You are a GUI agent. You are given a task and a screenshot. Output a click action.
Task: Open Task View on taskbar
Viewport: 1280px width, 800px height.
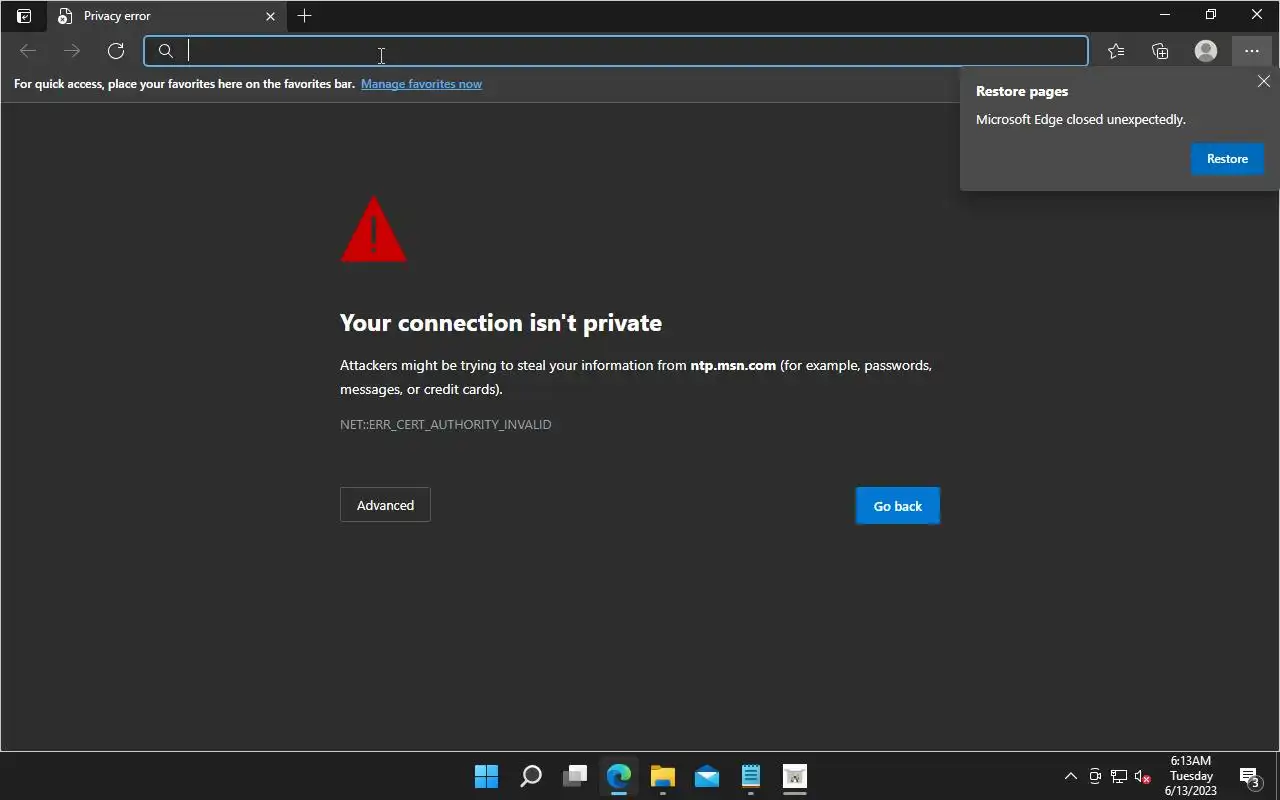(575, 776)
